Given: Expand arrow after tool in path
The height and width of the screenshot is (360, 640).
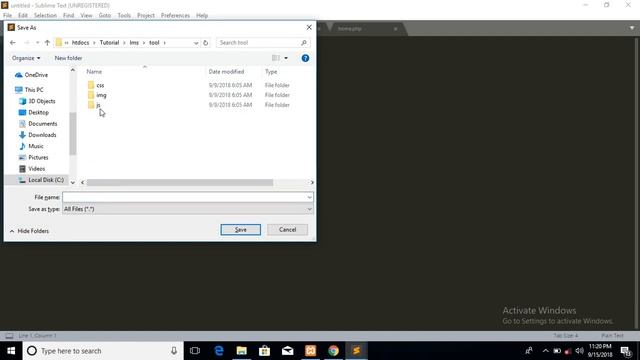Looking at the screenshot, I should [165, 42].
